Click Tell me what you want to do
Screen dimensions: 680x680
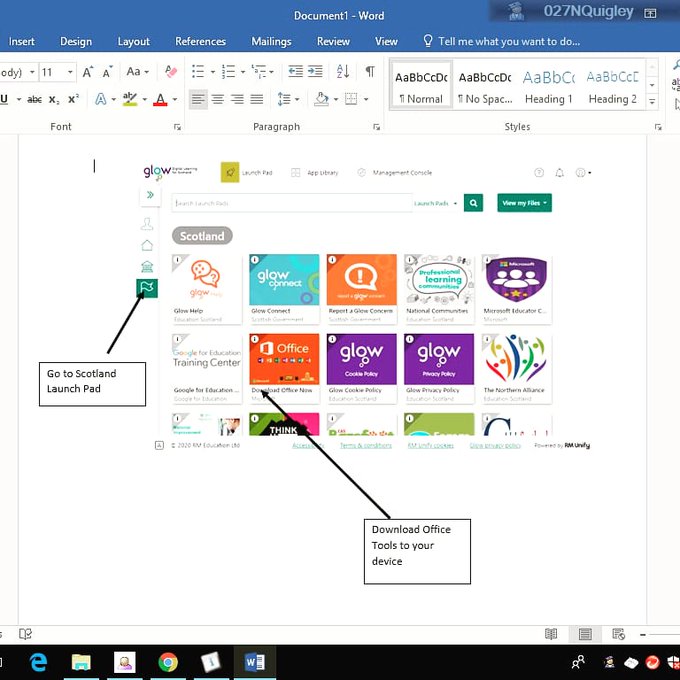[x=501, y=42]
